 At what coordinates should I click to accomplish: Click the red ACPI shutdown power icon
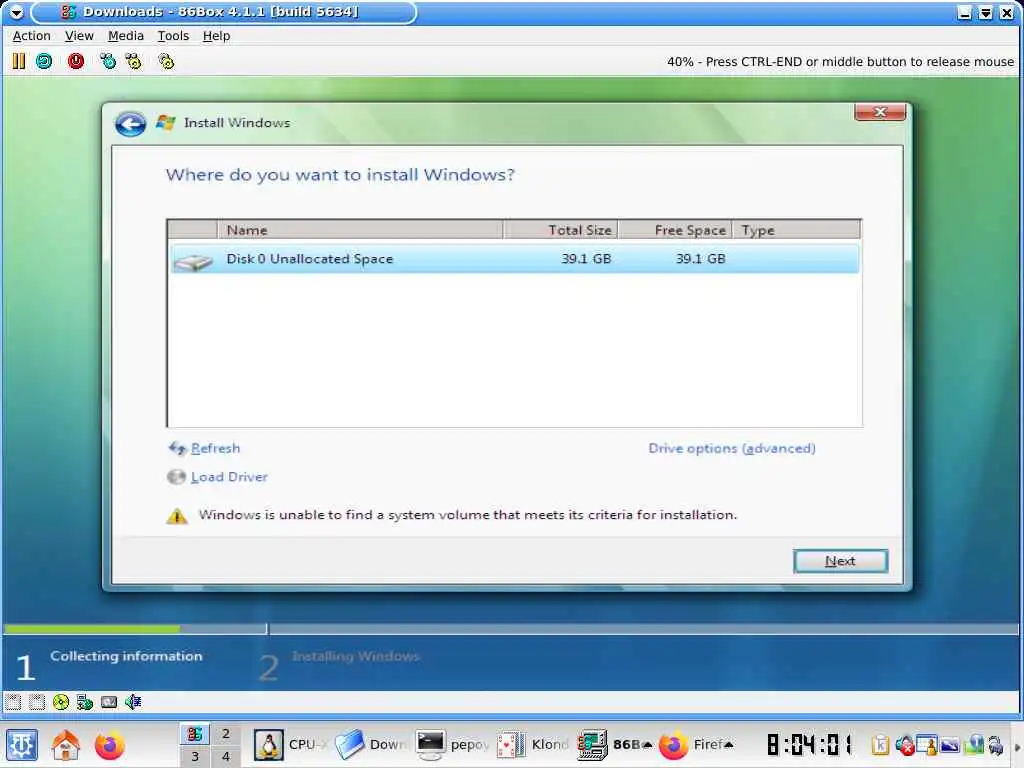pyautogui.click(x=76, y=61)
